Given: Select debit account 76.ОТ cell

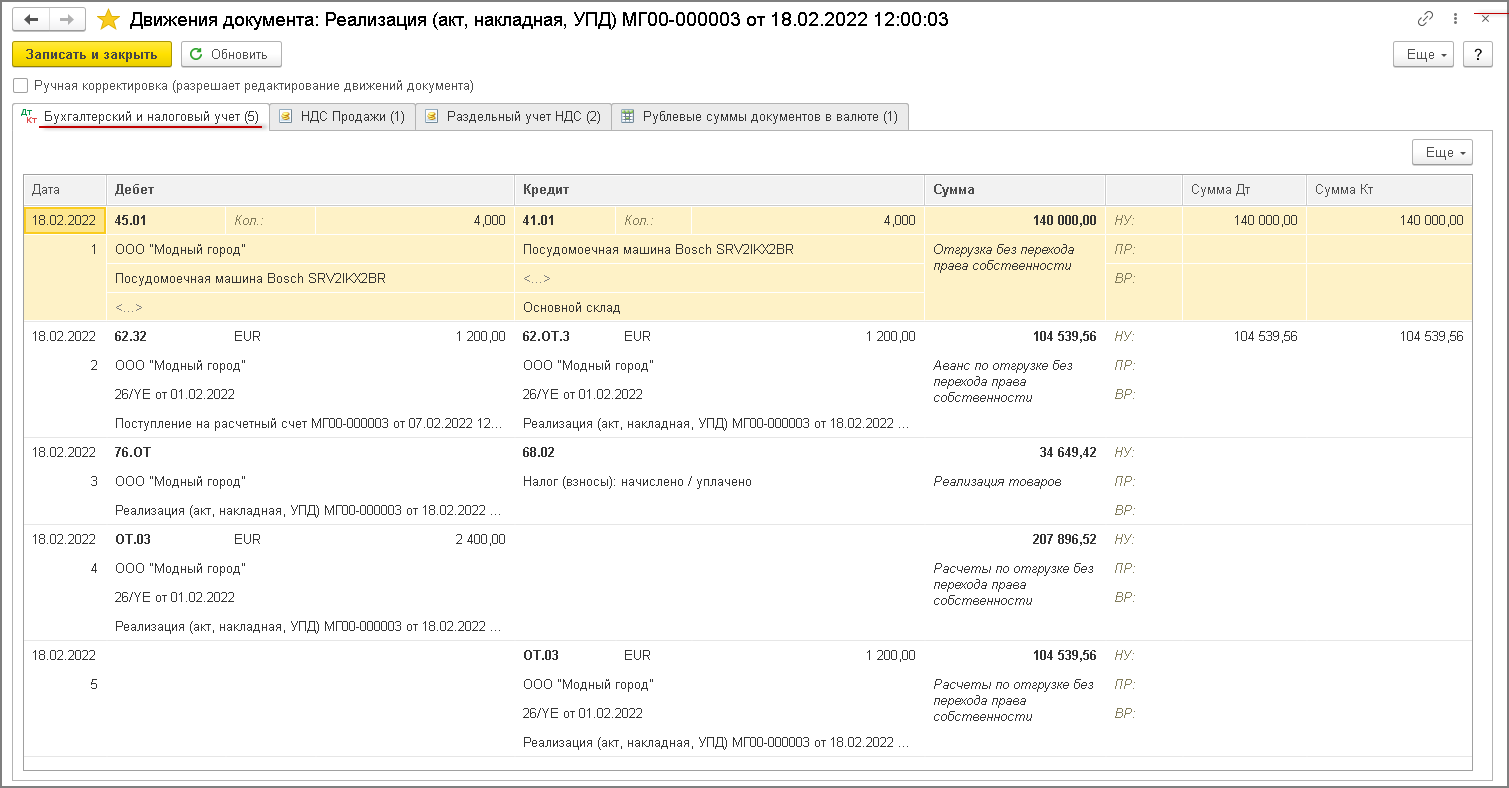Looking at the screenshot, I should pos(166,453).
